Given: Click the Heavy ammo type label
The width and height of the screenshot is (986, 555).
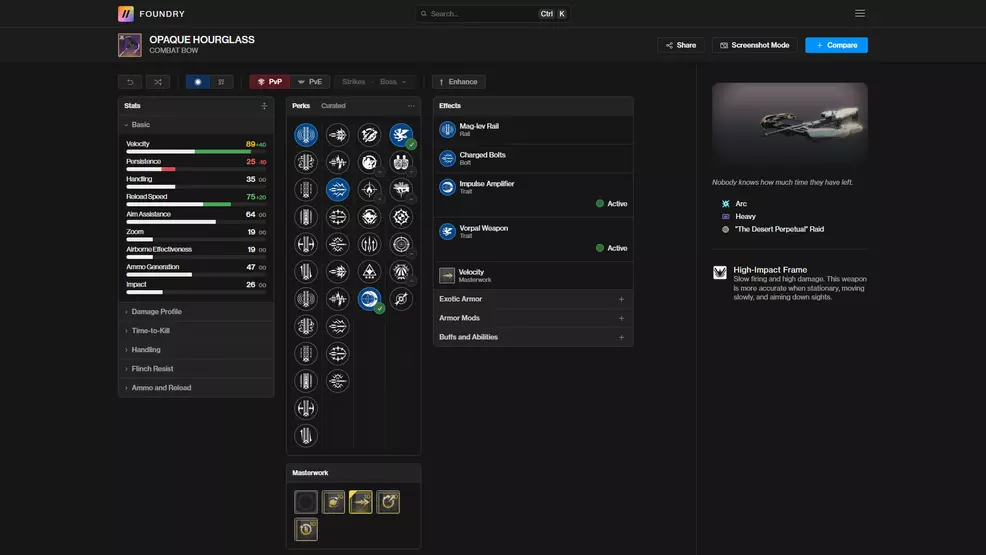Looking at the screenshot, I should (745, 216).
